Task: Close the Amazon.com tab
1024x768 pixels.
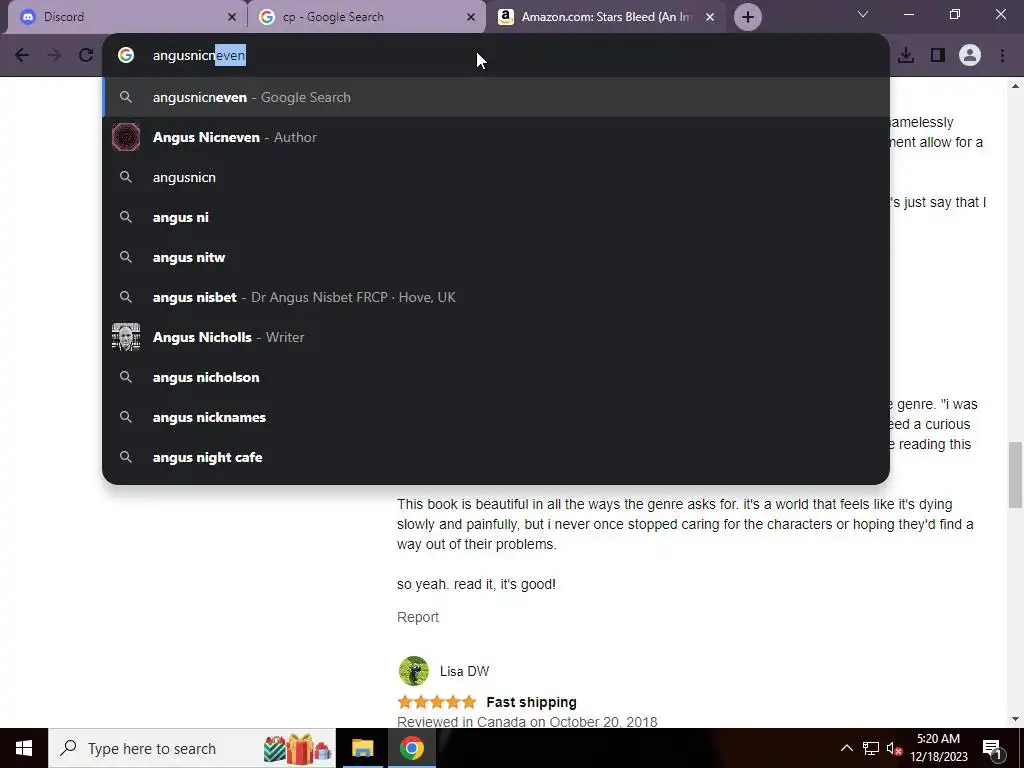Action: [x=710, y=18]
